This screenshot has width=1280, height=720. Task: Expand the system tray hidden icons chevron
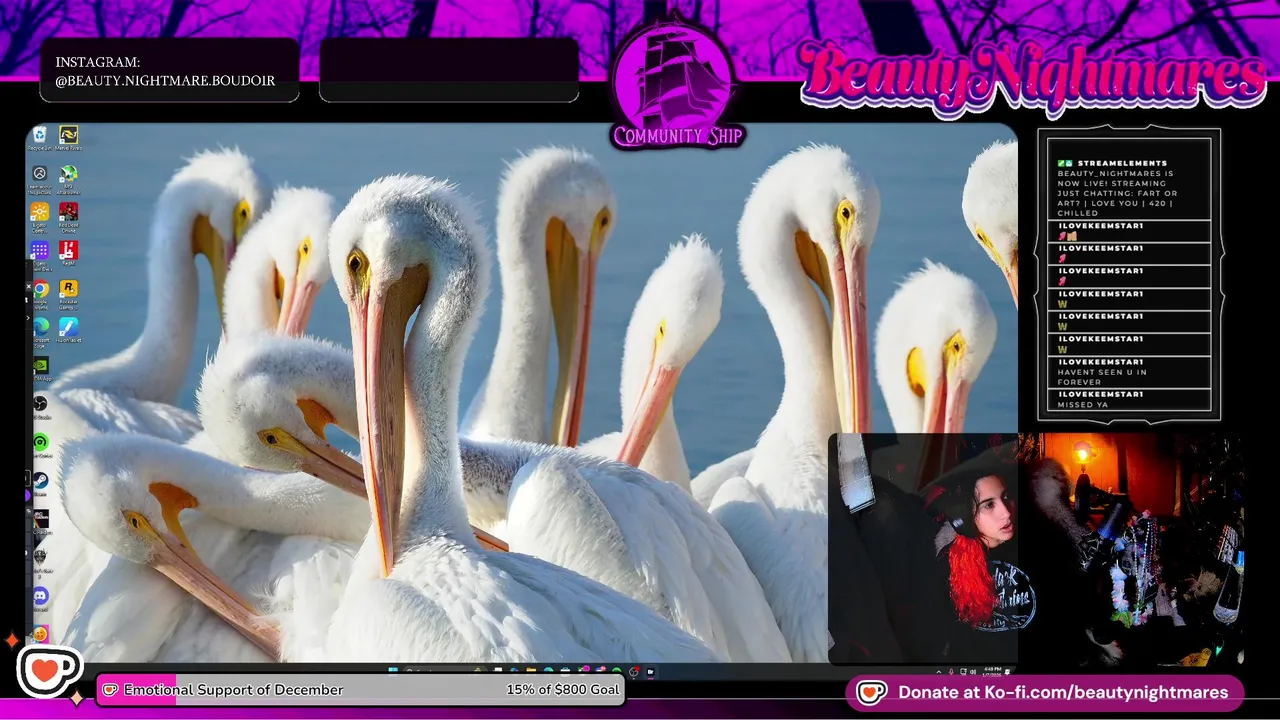938,671
